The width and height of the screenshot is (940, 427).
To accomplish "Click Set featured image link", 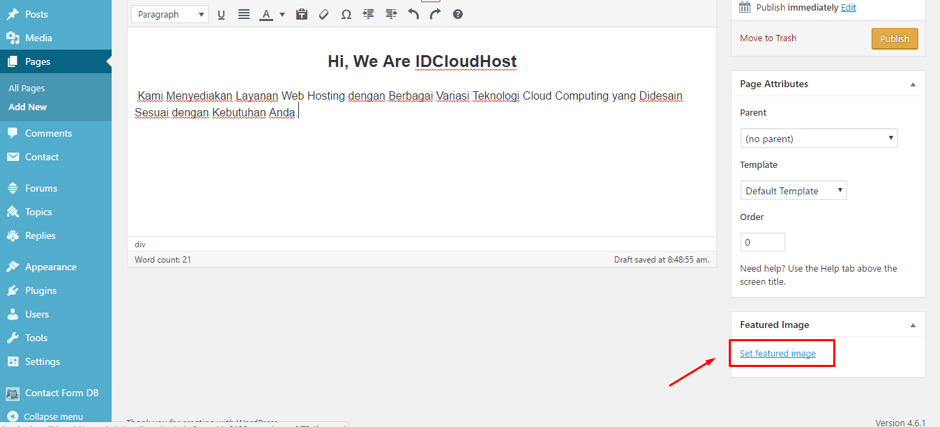I will [778, 353].
